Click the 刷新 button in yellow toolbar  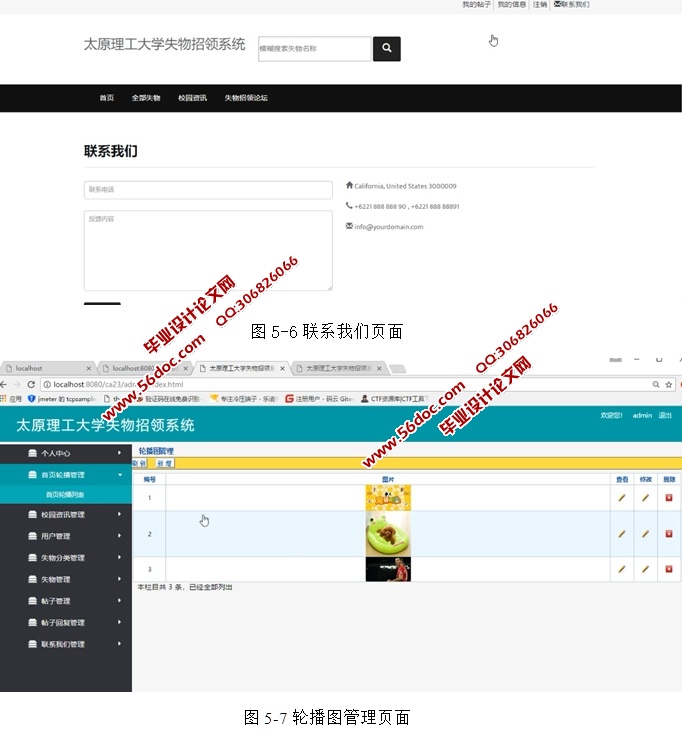[x=140, y=463]
